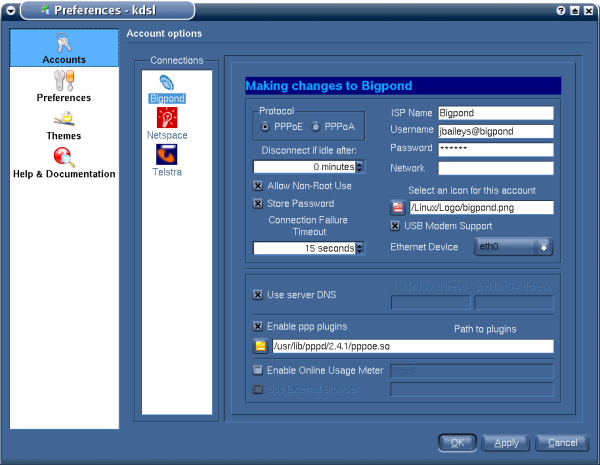Select the Telstra connection icon
600x465 pixels.
[166, 154]
